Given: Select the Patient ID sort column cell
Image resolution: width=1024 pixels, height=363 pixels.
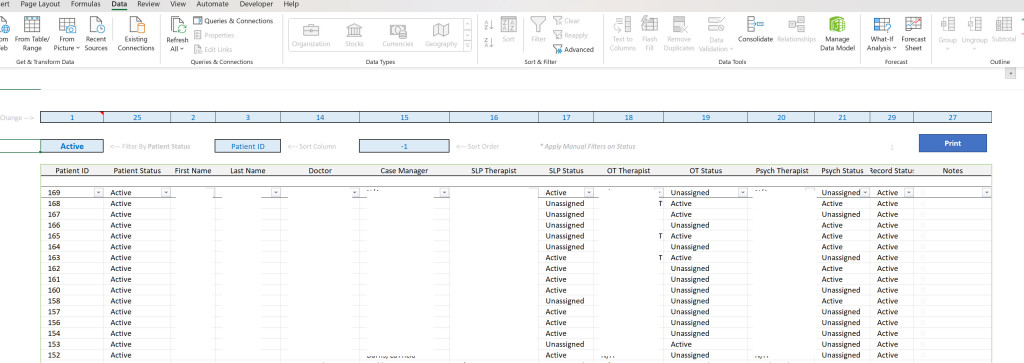Looking at the screenshot, I should coord(248,146).
